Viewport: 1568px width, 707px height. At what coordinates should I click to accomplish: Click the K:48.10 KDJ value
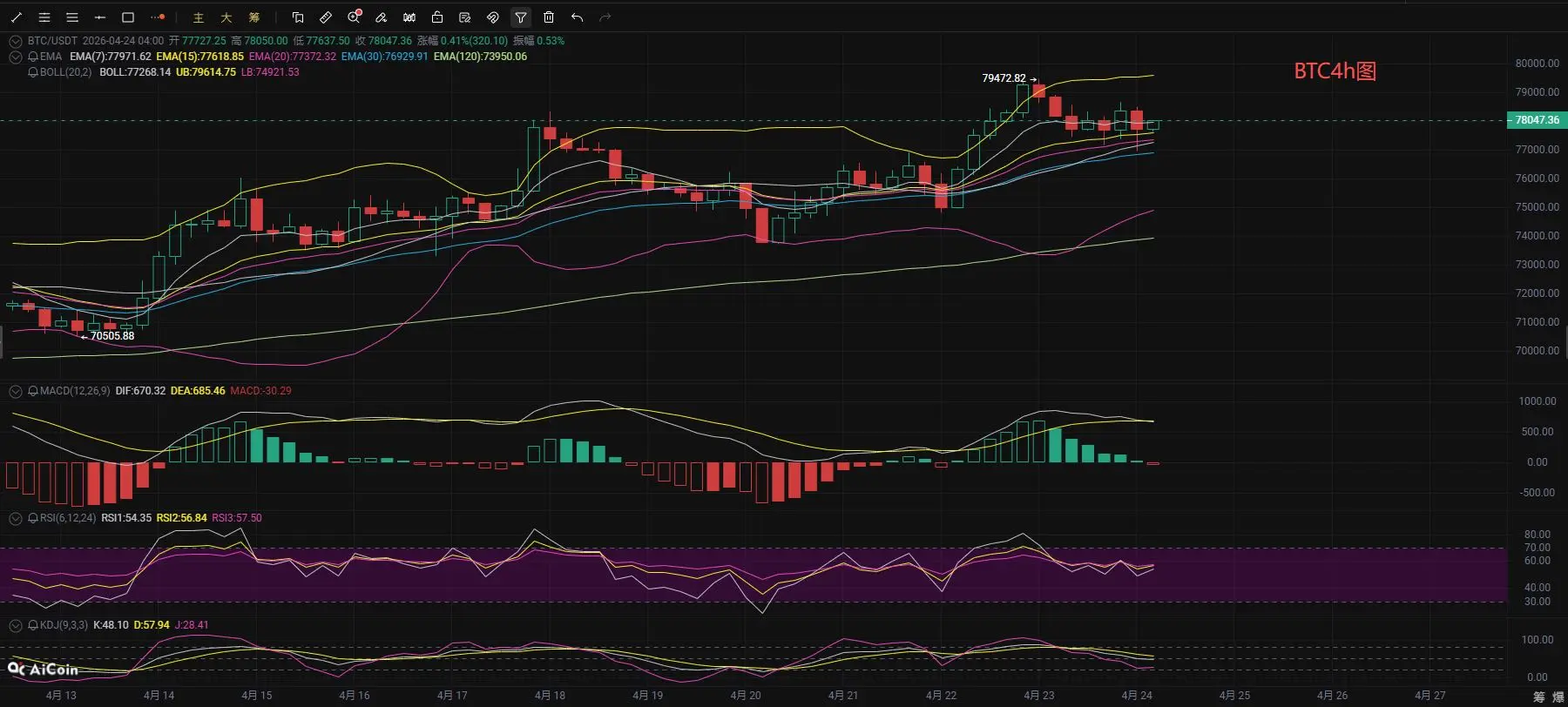point(111,625)
